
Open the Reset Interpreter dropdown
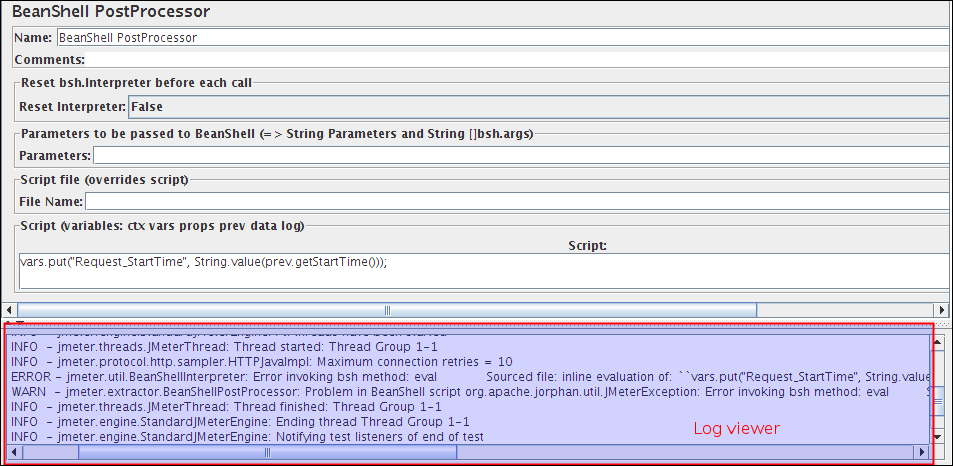pyautogui.click(x=538, y=106)
